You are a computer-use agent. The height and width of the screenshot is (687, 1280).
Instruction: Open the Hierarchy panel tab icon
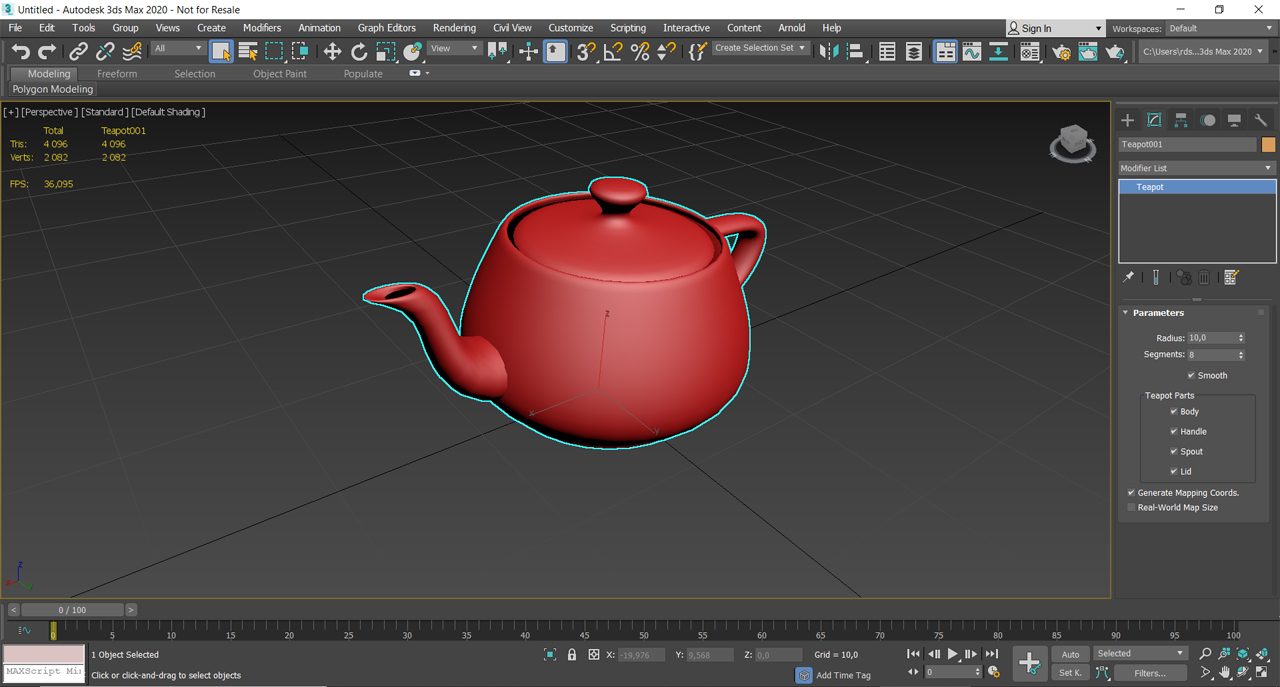tap(1181, 120)
